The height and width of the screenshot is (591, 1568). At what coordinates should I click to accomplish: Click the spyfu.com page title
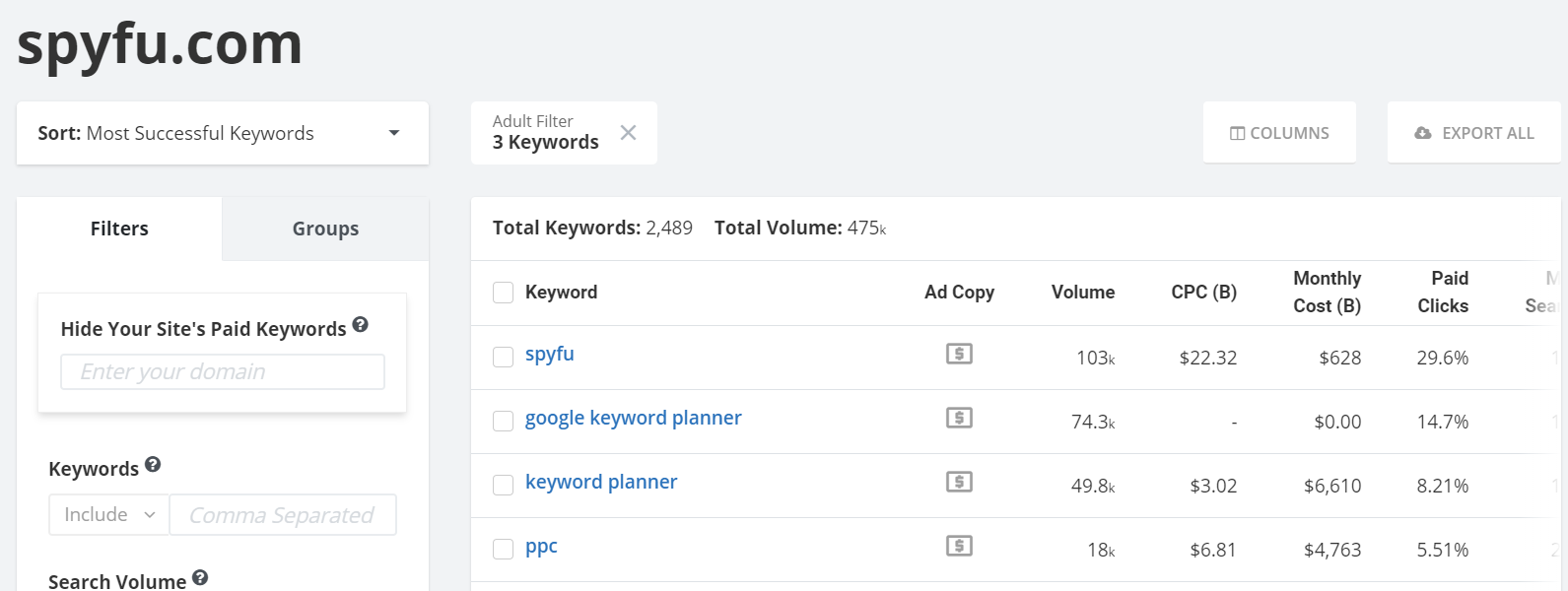[160, 43]
